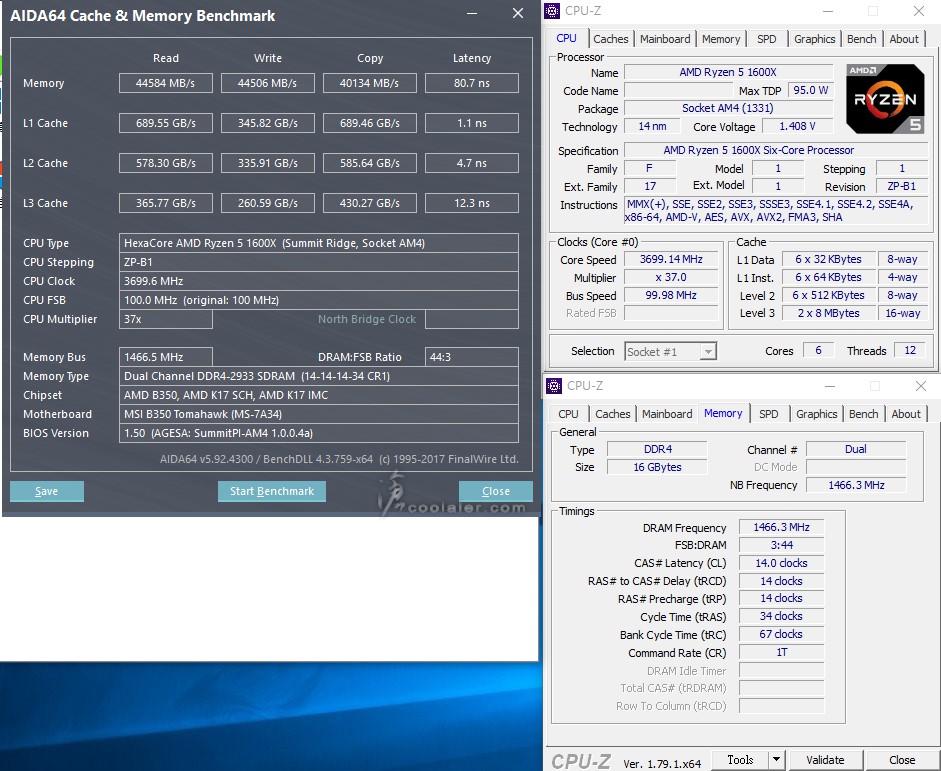Click the CPU-Z app icon in top window
Image resolution: width=941 pixels, height=771 pixels.
click(x=552, y=11)
